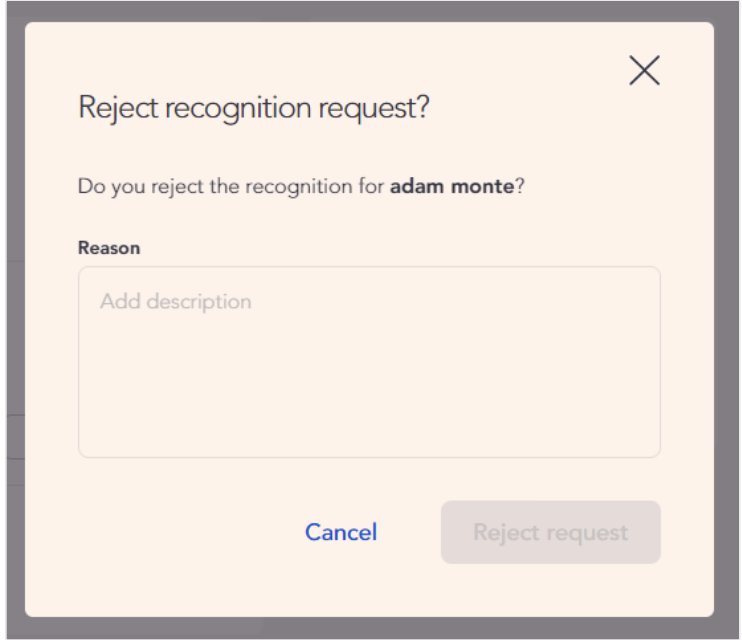The height and width of the screenshot is (640, 742).
Task: Hit the cross icon in dialog corner
Action: (644, 70)
